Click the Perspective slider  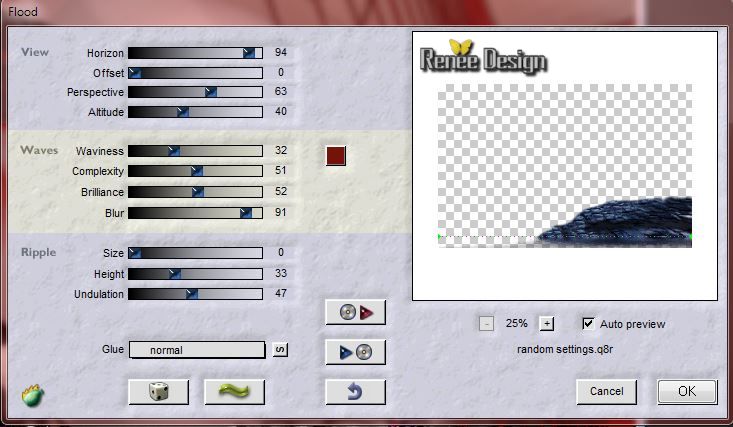[x=195, y=92]
